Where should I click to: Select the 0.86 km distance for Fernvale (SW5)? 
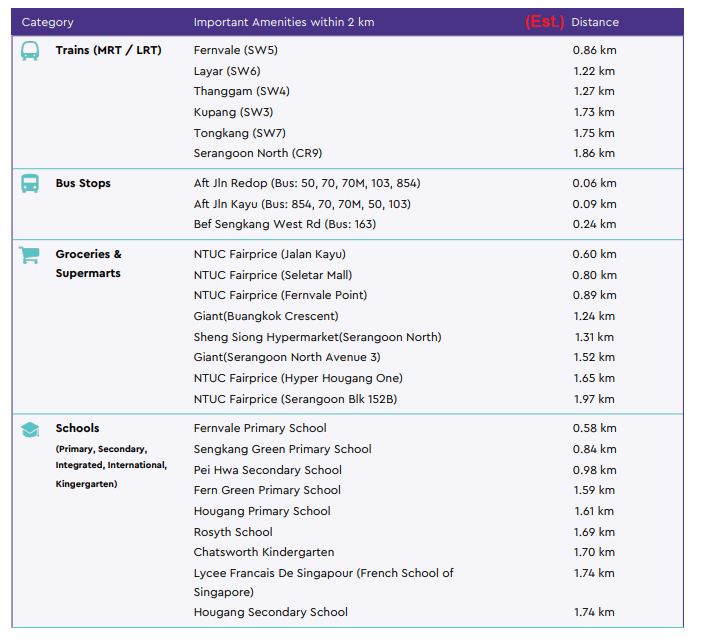[x=595, y=50]
